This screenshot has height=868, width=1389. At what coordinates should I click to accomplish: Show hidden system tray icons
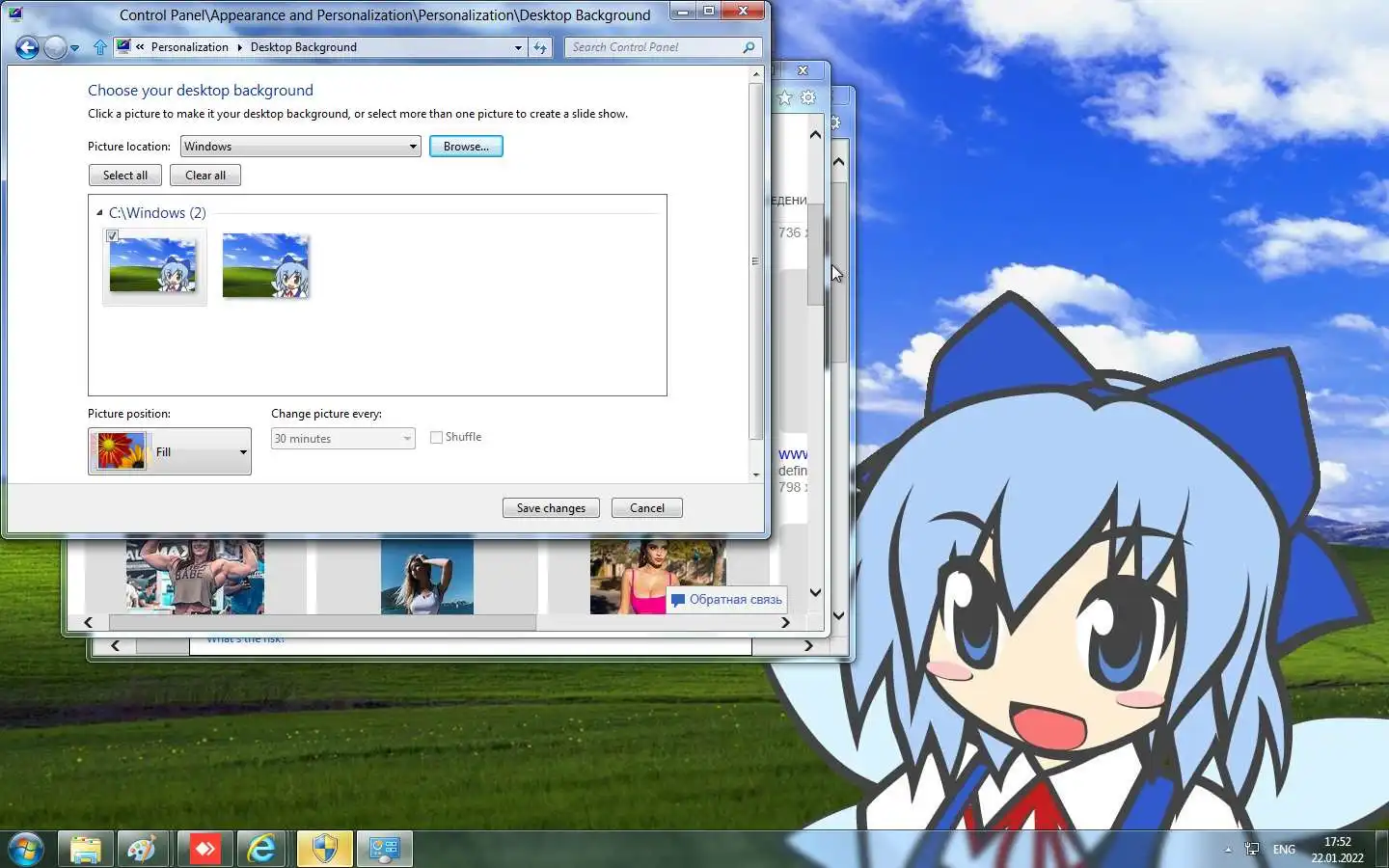point(1228,850)
